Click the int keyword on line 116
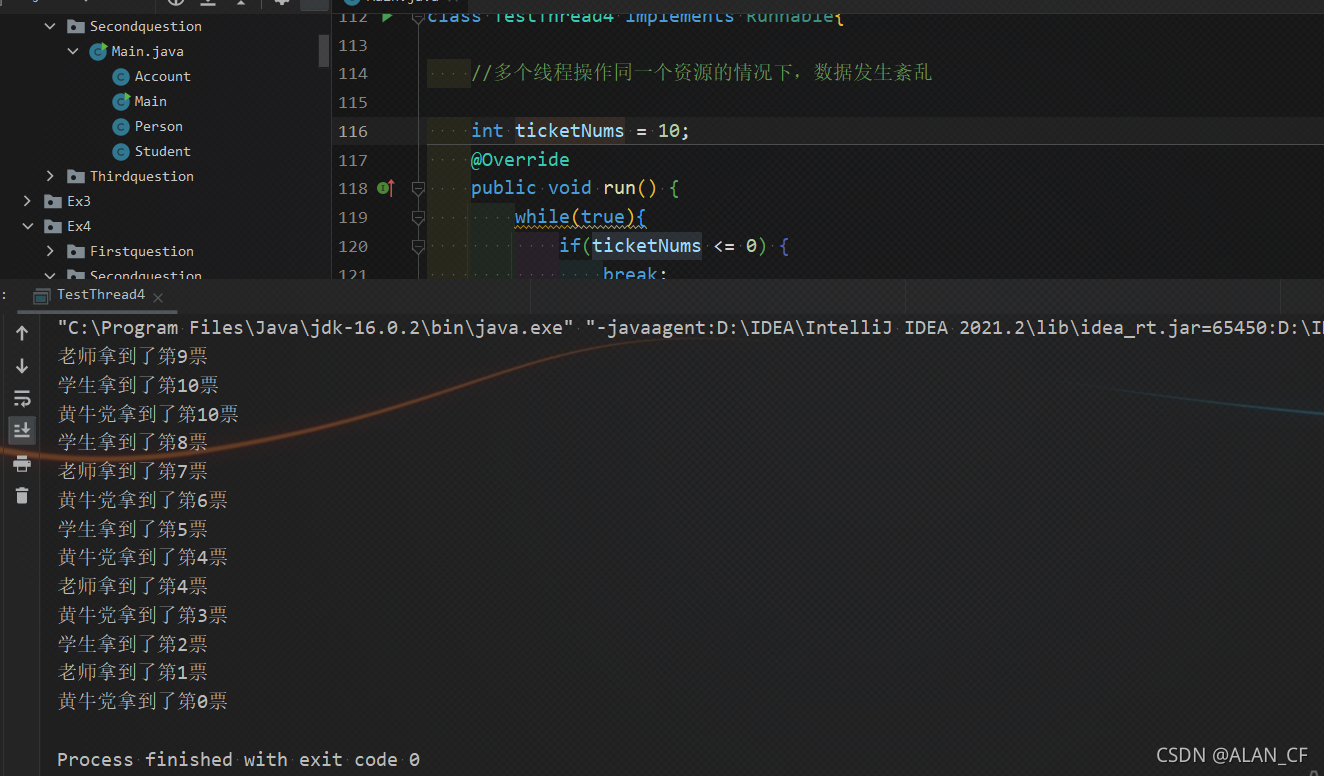Image resolution: width=1324 pixels, height=776 pixels. 487,131
